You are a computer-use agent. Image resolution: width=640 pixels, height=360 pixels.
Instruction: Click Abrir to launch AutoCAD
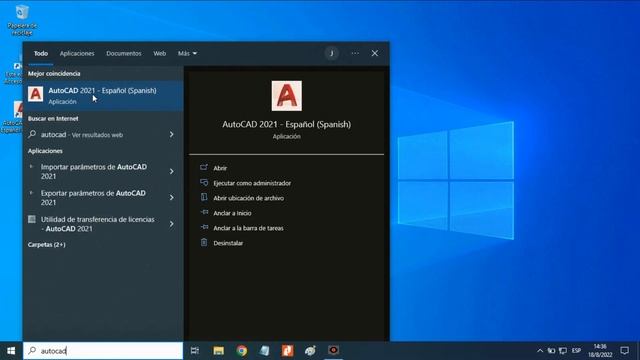click(220, 168)
